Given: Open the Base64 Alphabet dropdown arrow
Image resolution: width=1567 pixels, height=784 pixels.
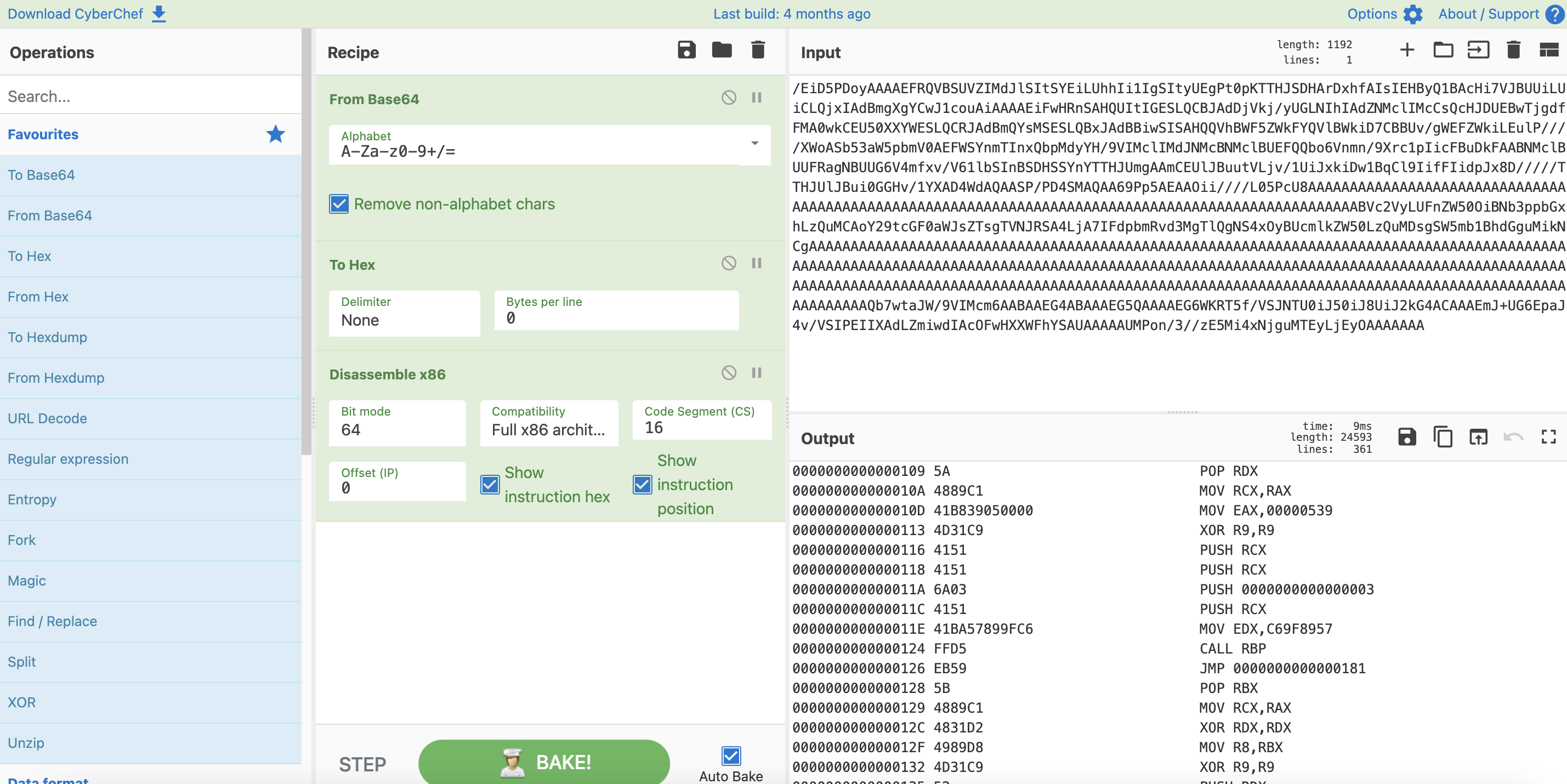Looking at the screenshot, I should (755, 144).
